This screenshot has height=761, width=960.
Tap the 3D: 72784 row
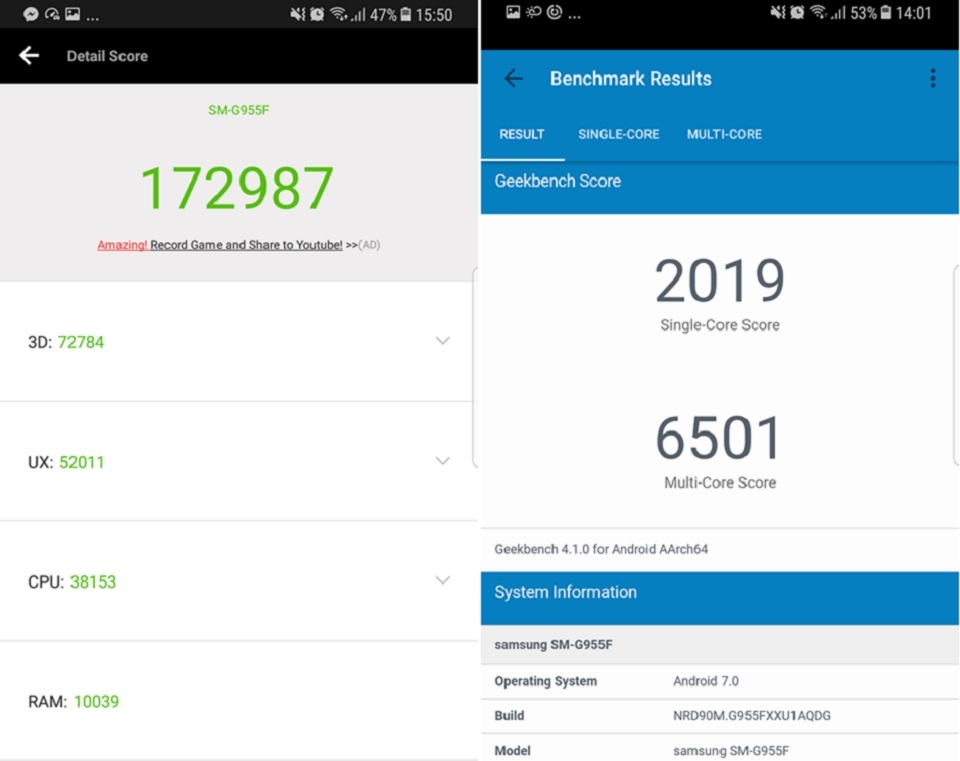pos(239,342)
